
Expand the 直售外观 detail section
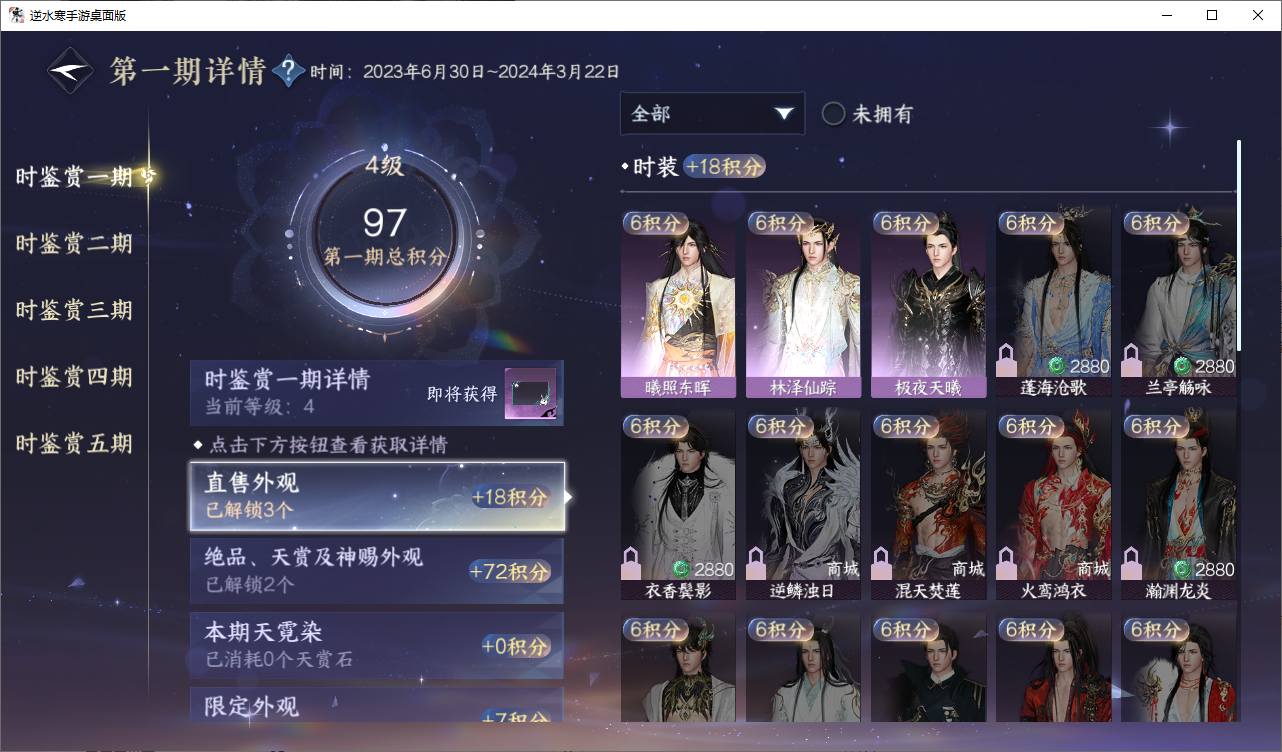378,496
